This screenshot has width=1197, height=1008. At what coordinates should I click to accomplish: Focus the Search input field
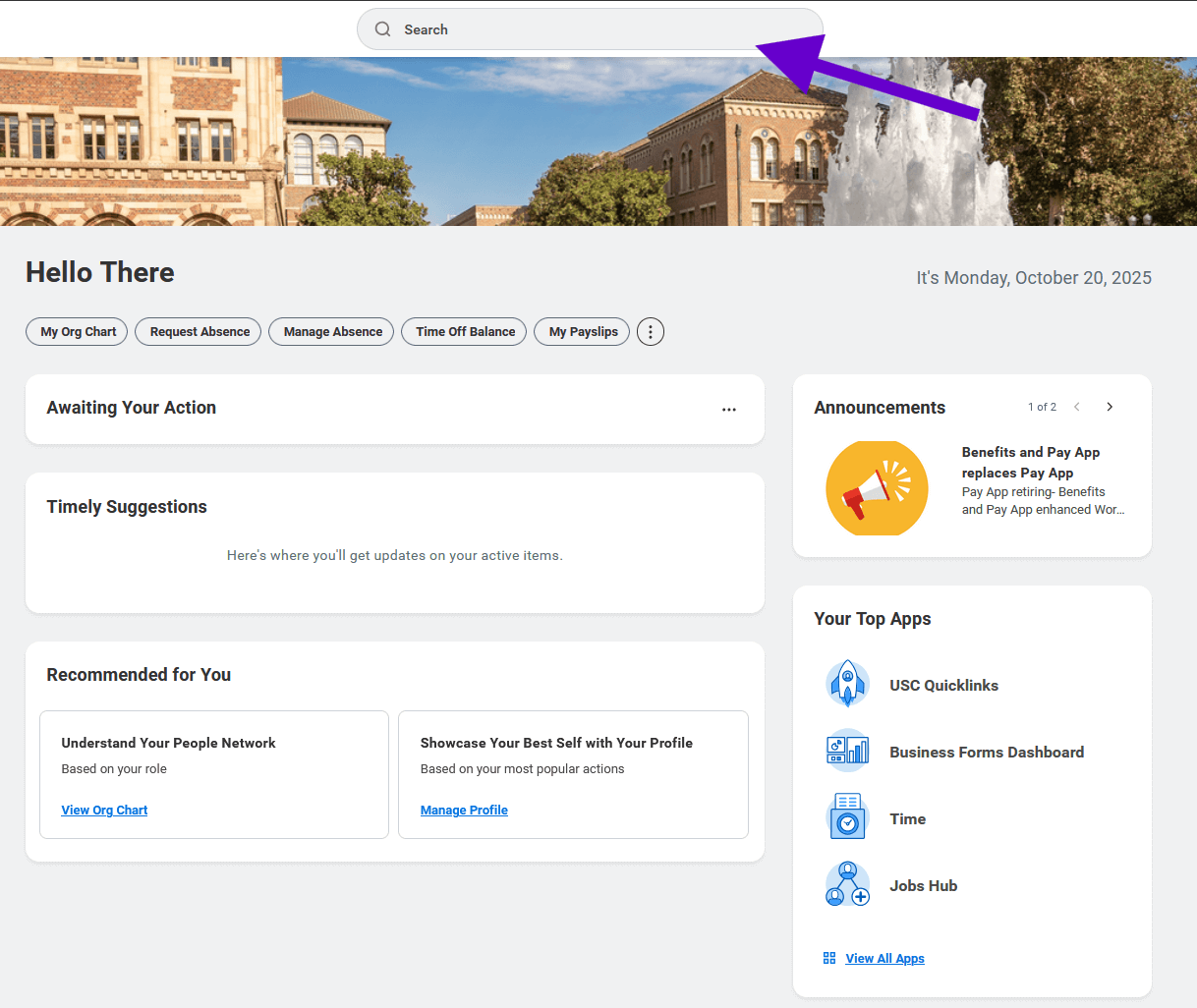click(590, 29)
